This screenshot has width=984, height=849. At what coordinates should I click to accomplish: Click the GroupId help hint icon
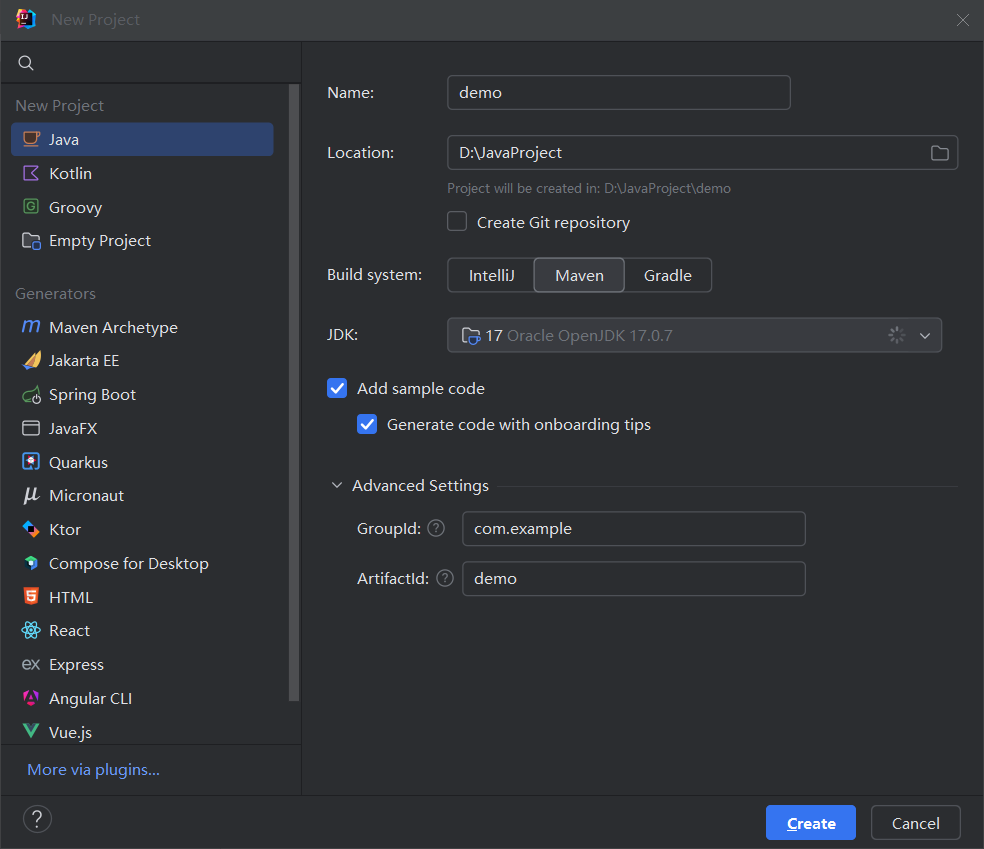pos(436,528)
